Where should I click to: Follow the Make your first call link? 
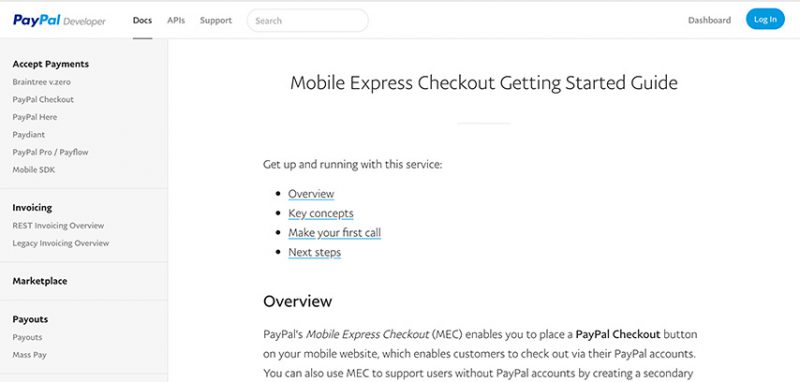click(335, 233)
